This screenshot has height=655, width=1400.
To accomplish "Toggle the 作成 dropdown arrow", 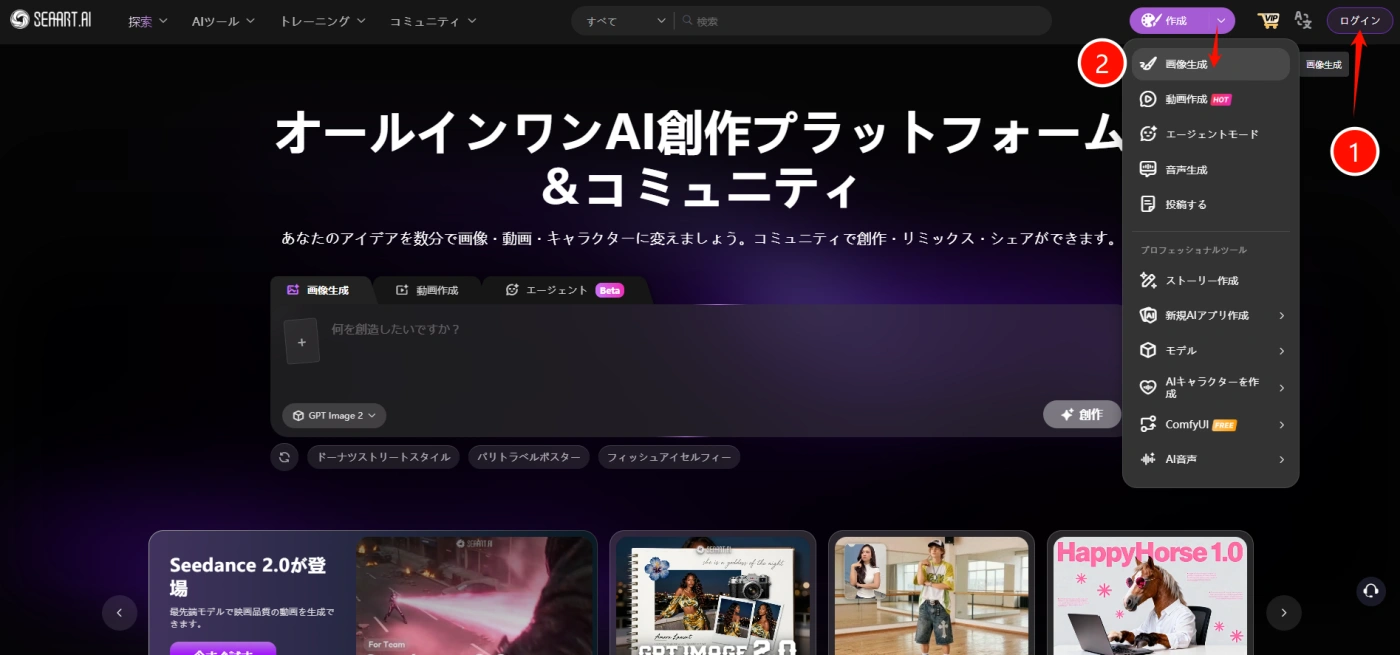I will (x=1221, y=20).
